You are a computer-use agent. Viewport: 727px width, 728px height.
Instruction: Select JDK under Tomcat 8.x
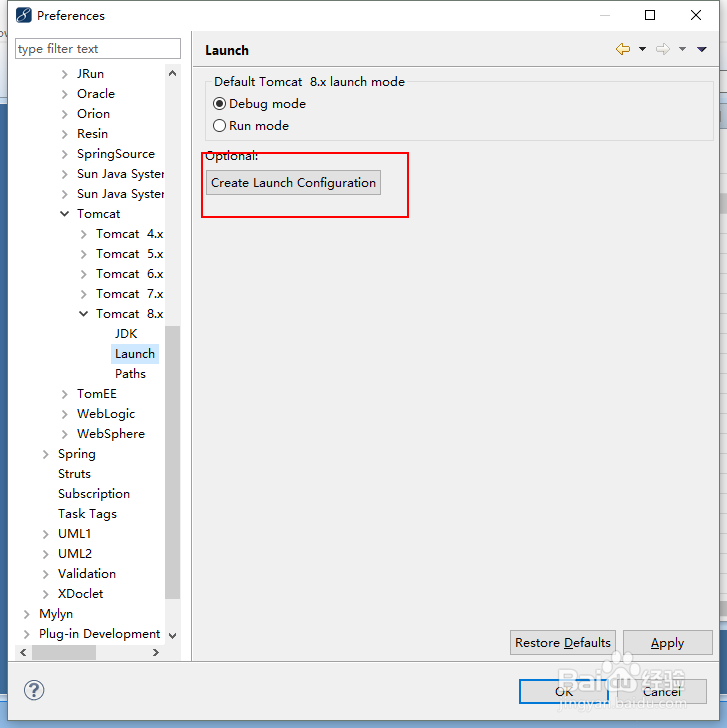coord(126,334)
